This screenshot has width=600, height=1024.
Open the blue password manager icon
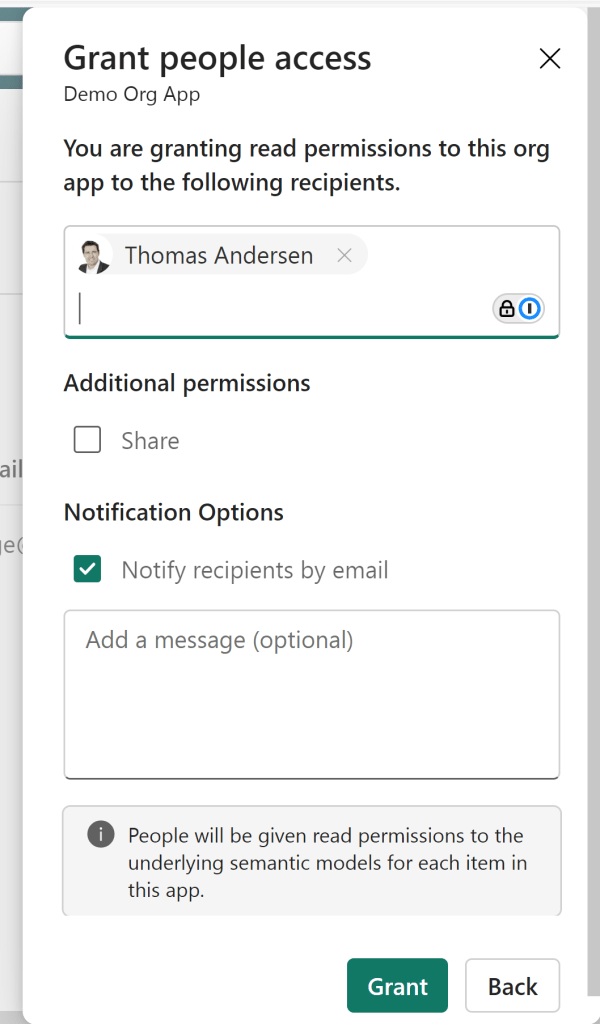(x=531, y=309)
